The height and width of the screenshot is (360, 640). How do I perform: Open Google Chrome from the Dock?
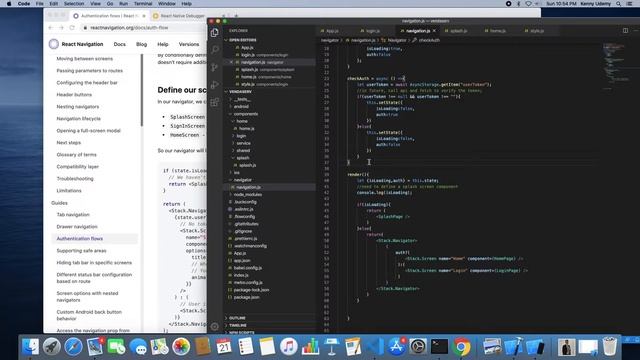461,347
